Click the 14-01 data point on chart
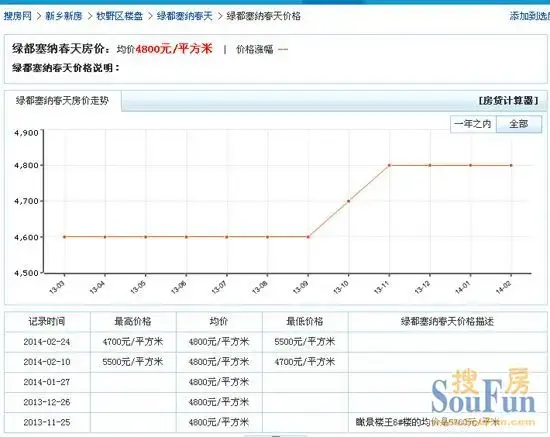 click(x=470, y=165)
